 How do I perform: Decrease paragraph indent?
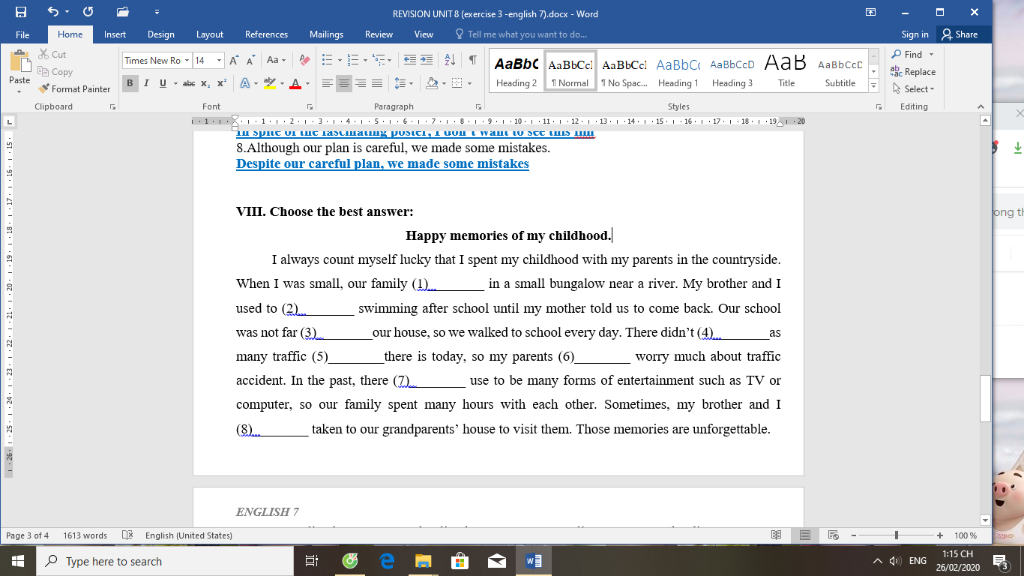pyautogui.click(x=409, y=60)
